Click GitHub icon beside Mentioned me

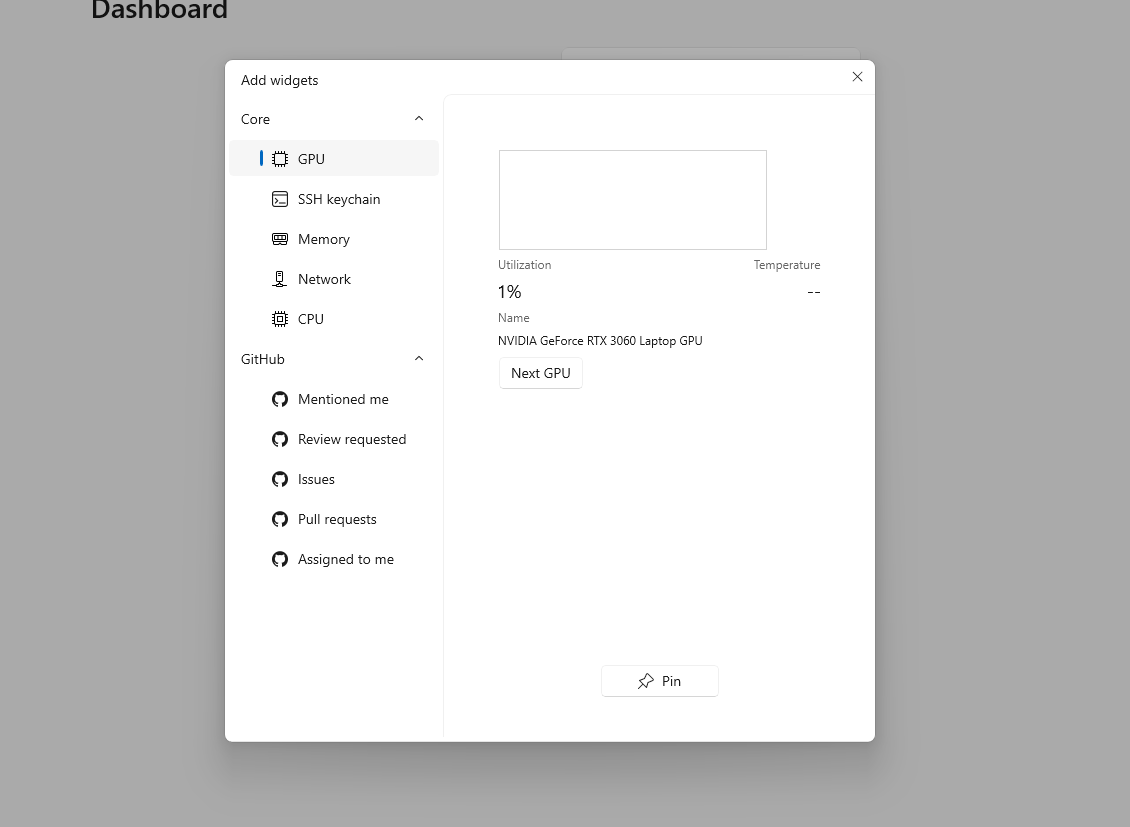click(x=280, y=399)
